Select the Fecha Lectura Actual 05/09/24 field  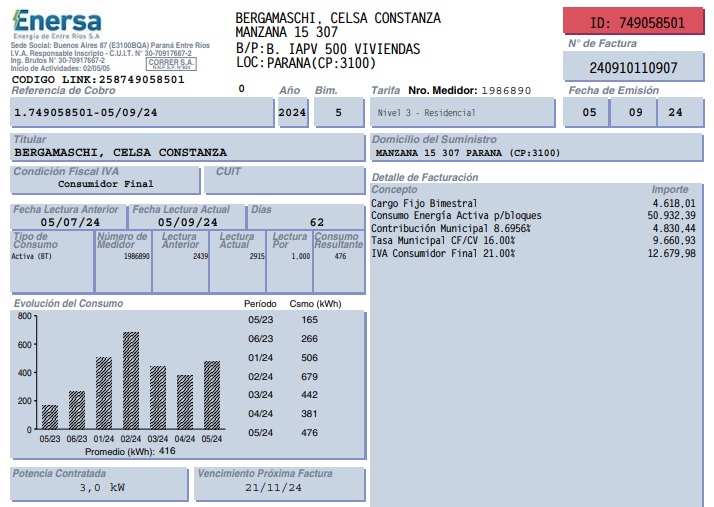pos(187,222)
